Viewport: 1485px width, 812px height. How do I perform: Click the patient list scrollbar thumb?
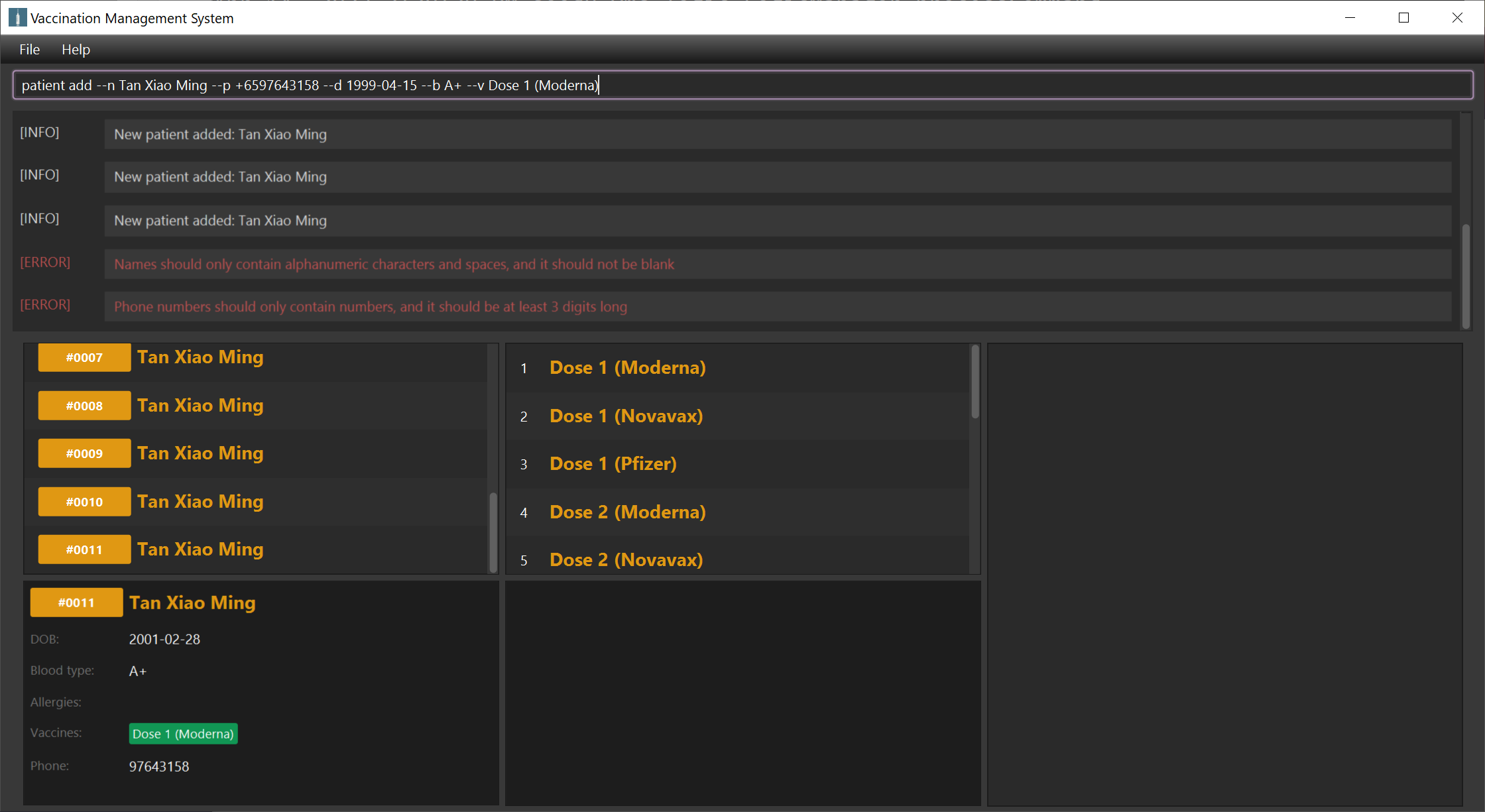tap(493, 532)
